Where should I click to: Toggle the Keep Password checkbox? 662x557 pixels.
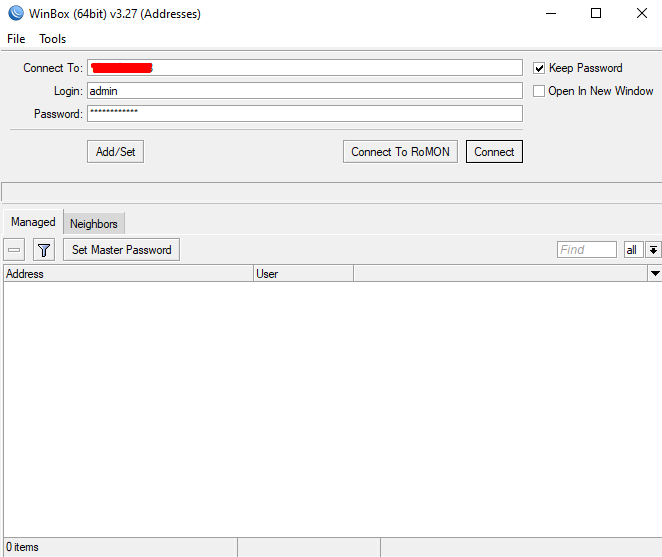pyautogui.click(x=540, y=68)
